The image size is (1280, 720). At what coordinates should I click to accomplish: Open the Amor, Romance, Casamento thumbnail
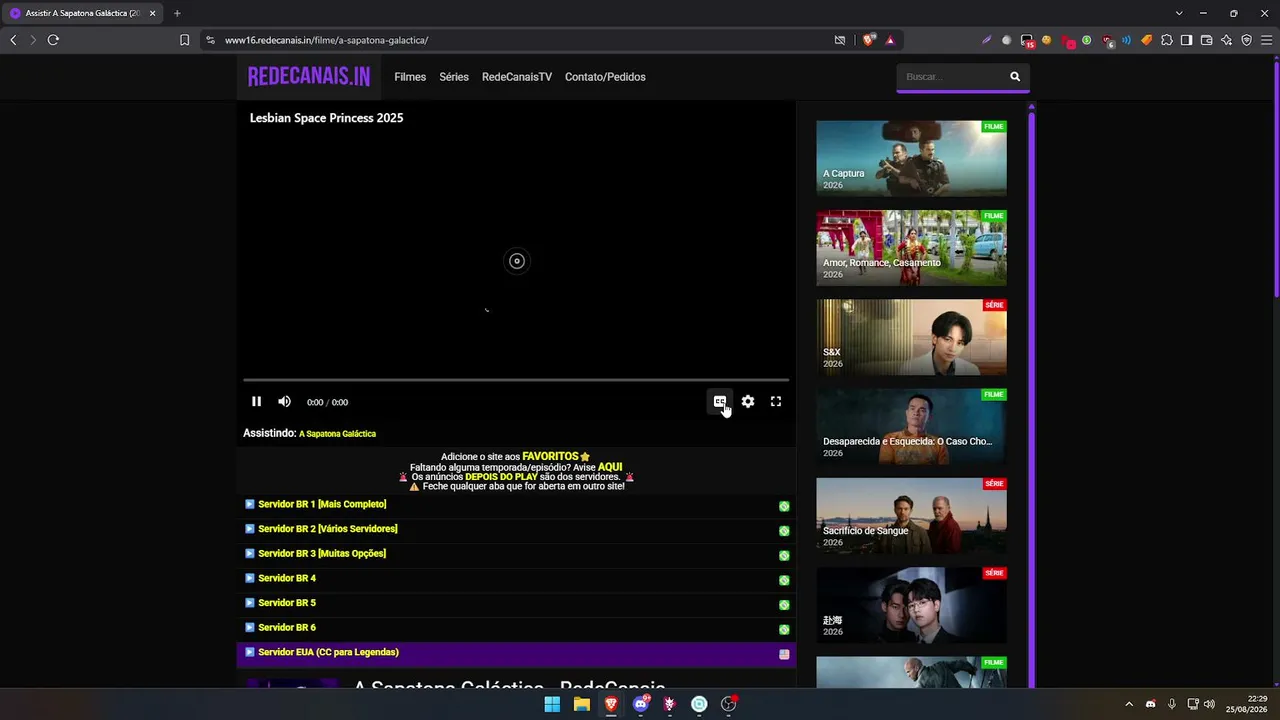(911, 248)
